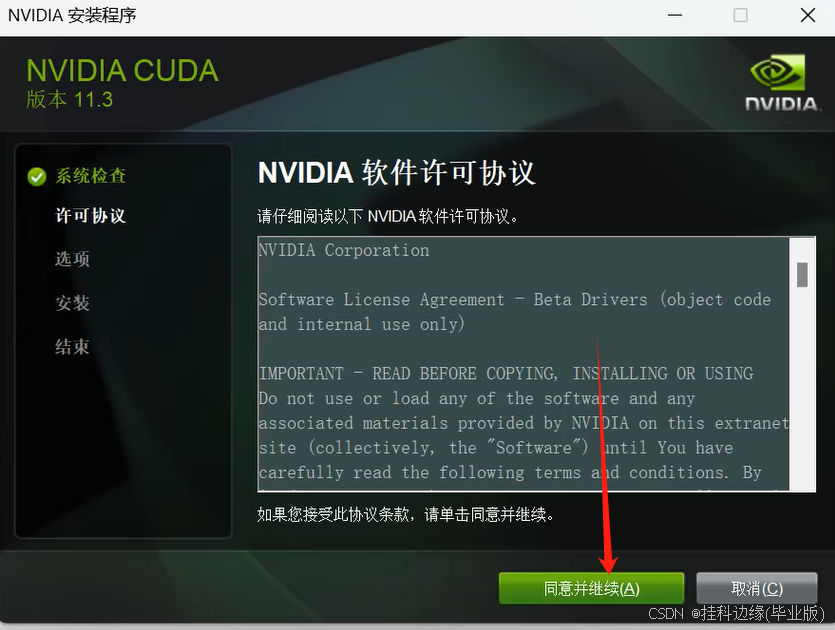Click inside the license agreement text box
Viewport: 835px width, 630px height.
click(x=523, y=364)
